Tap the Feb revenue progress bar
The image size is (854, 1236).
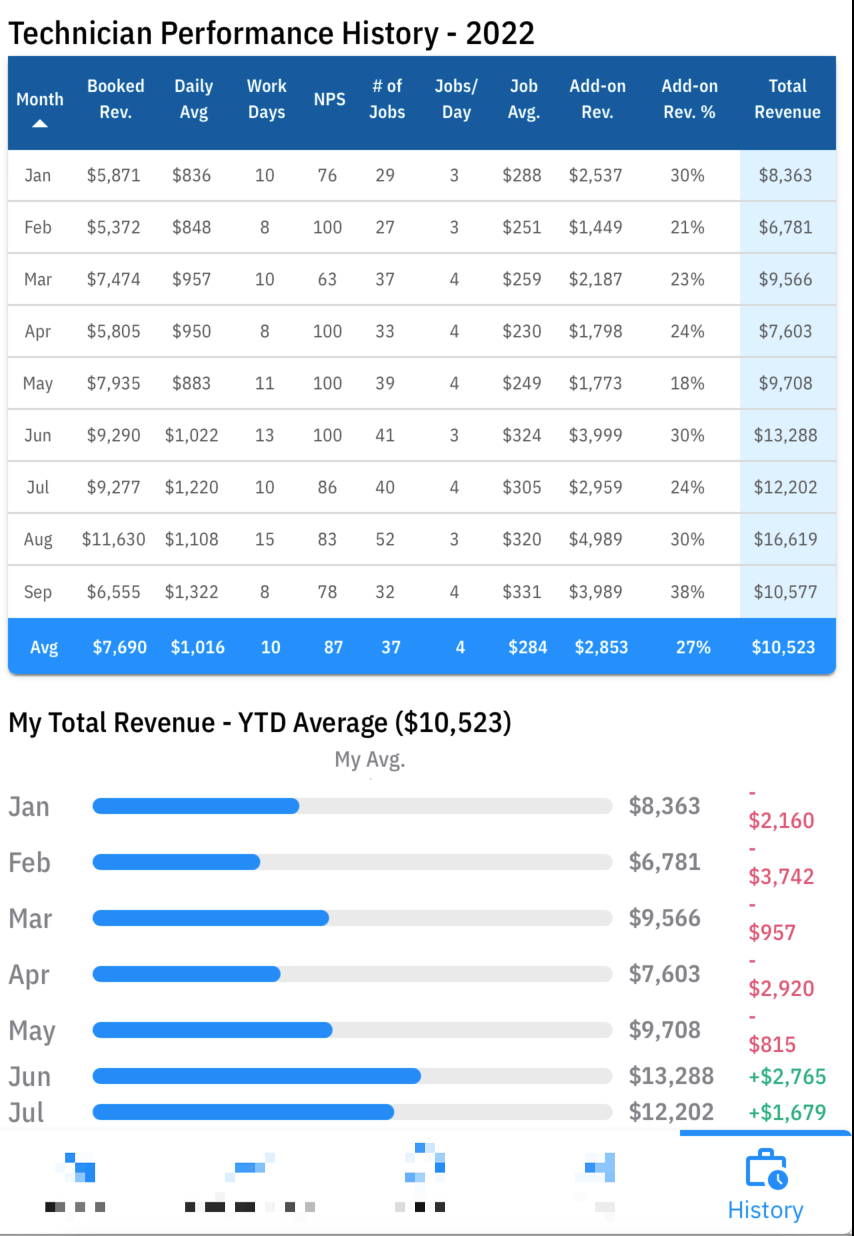point(352,862)
